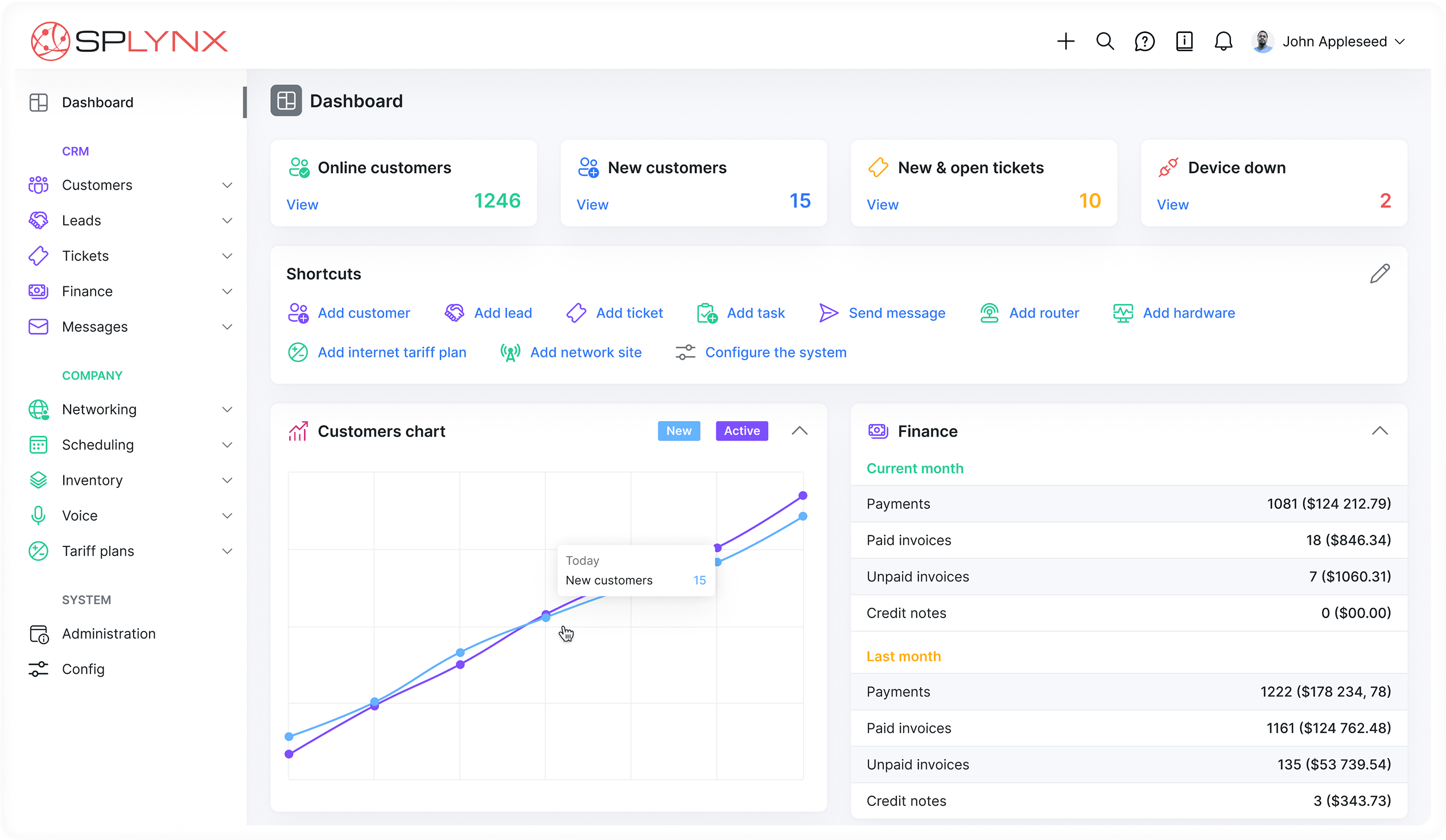Click the Splynx logo
Viewport: 1446px width, 840px height.
(129, 42)
